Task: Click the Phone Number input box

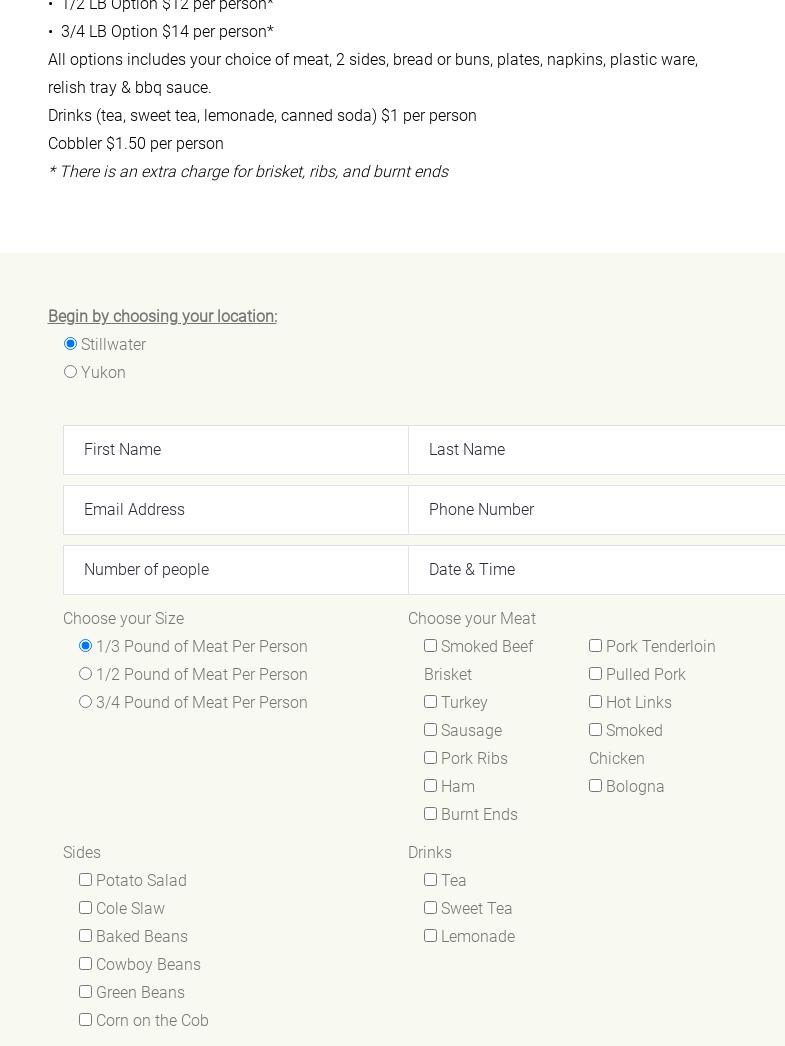Action: 596,510
